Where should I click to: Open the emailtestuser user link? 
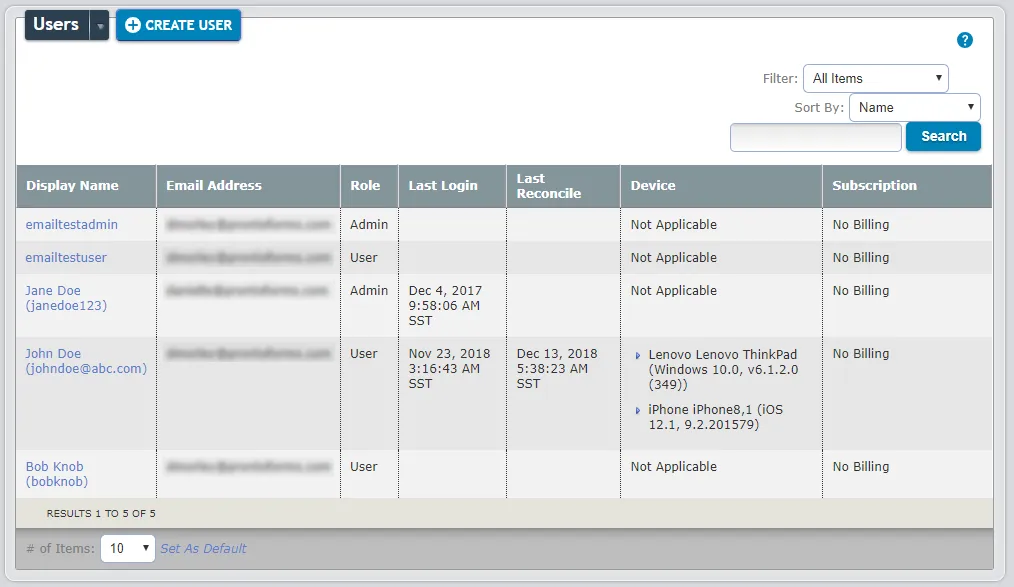point(66,257)
